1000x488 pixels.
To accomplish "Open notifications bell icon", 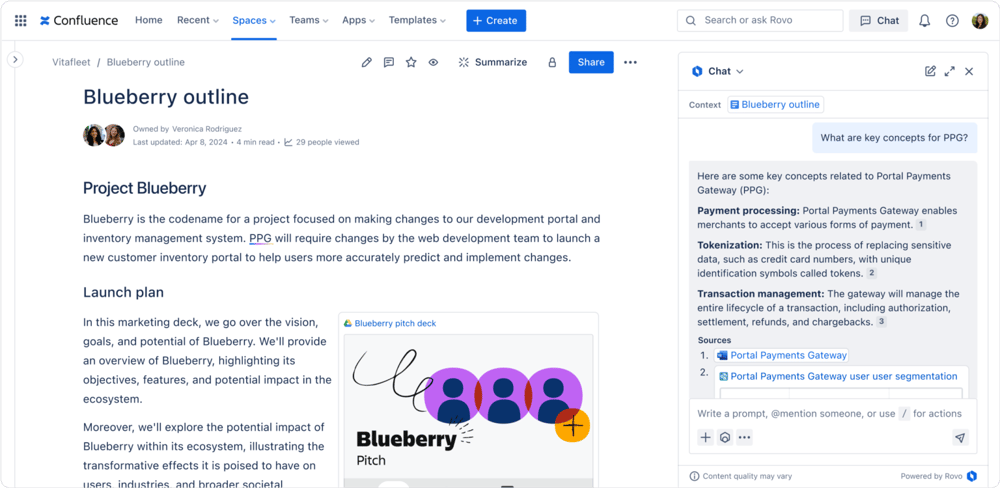I will (925, 20).
